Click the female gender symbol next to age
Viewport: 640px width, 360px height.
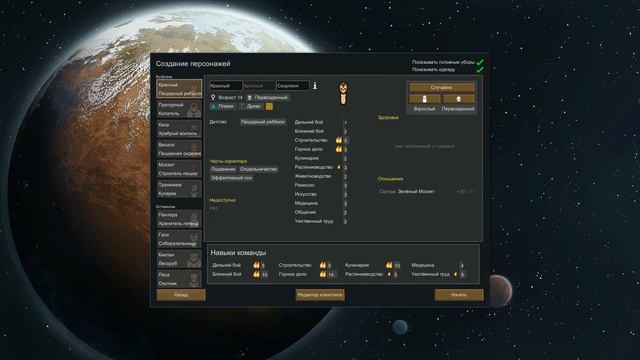pos(213,98)
